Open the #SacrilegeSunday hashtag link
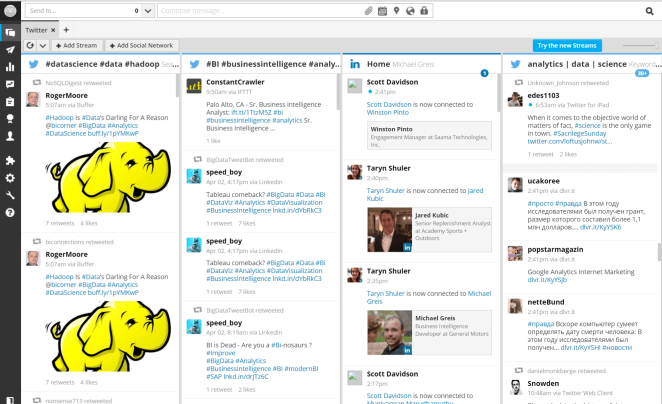The image size is (662, 404). pyautogui.click(x=580, y=133)
